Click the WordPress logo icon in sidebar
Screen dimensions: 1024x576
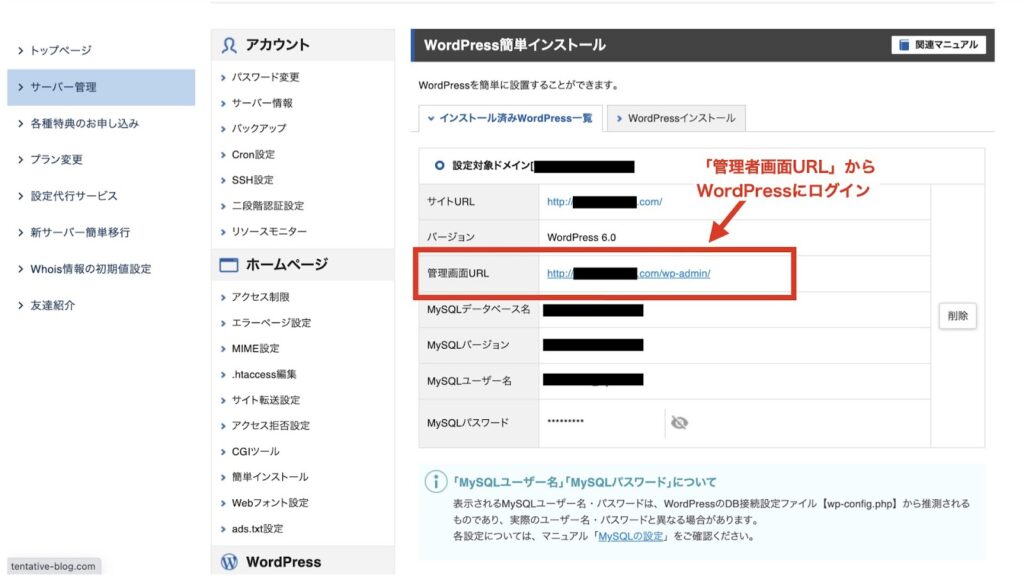pyautogui.click(x=229, y=562)
